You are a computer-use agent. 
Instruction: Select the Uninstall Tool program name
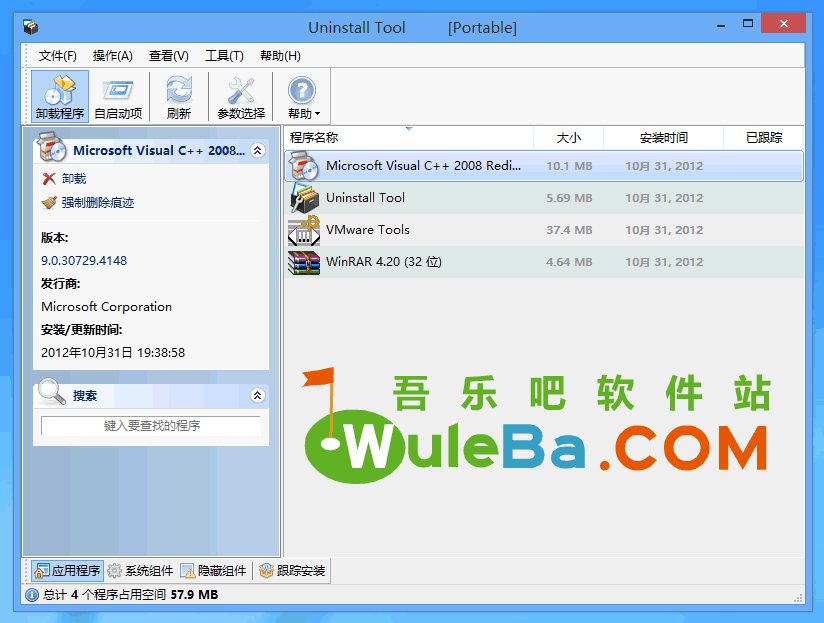point(365,198)
